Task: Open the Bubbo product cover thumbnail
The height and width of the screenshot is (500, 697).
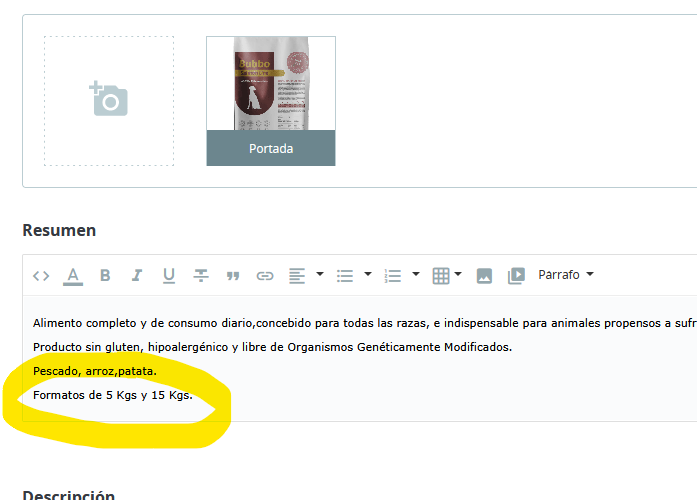Action: click(271, 84)
